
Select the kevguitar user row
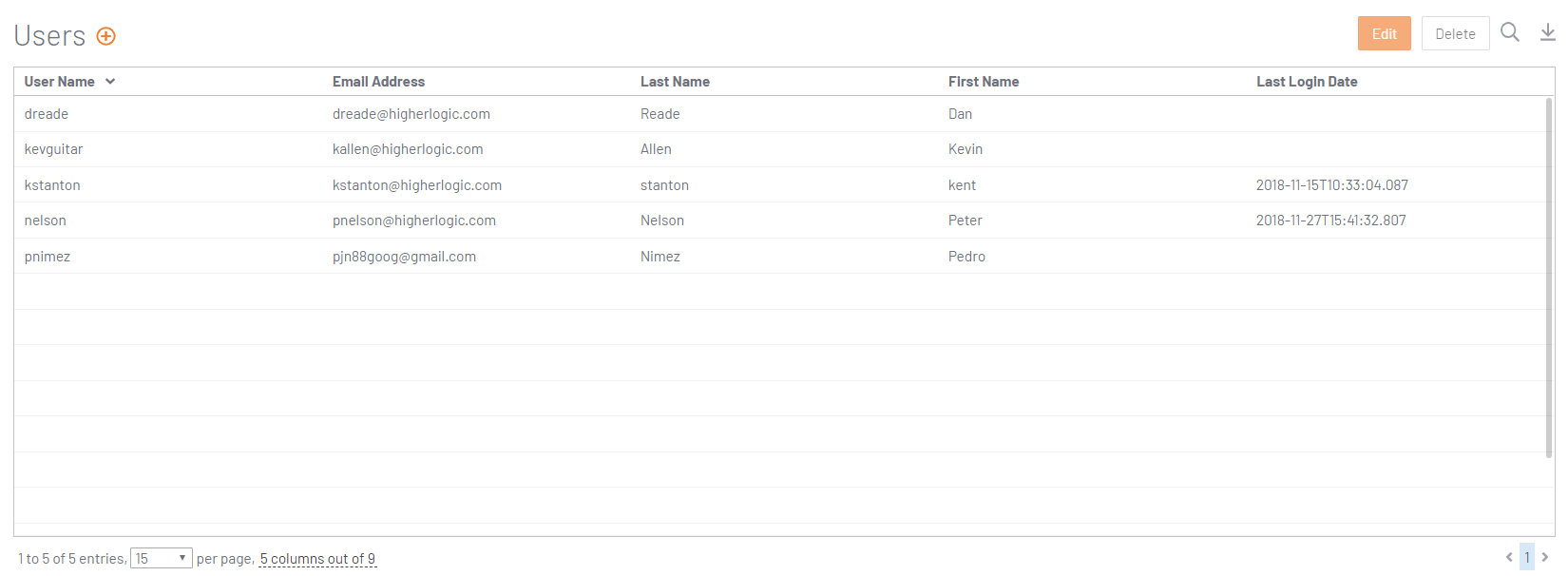(x=779, y=149)
